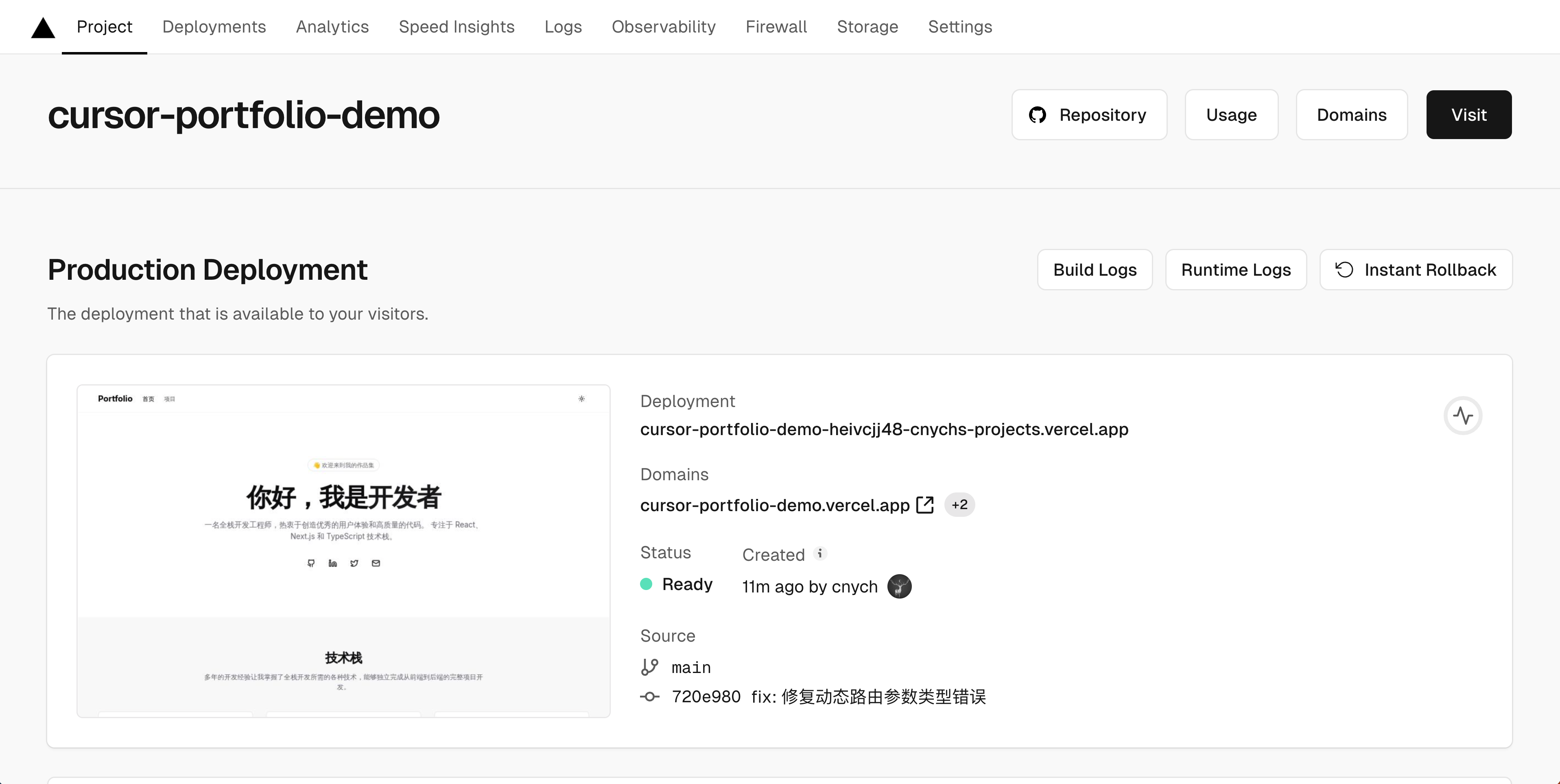
Task: Open commit 720e980
Action: [x=706, y=697]
